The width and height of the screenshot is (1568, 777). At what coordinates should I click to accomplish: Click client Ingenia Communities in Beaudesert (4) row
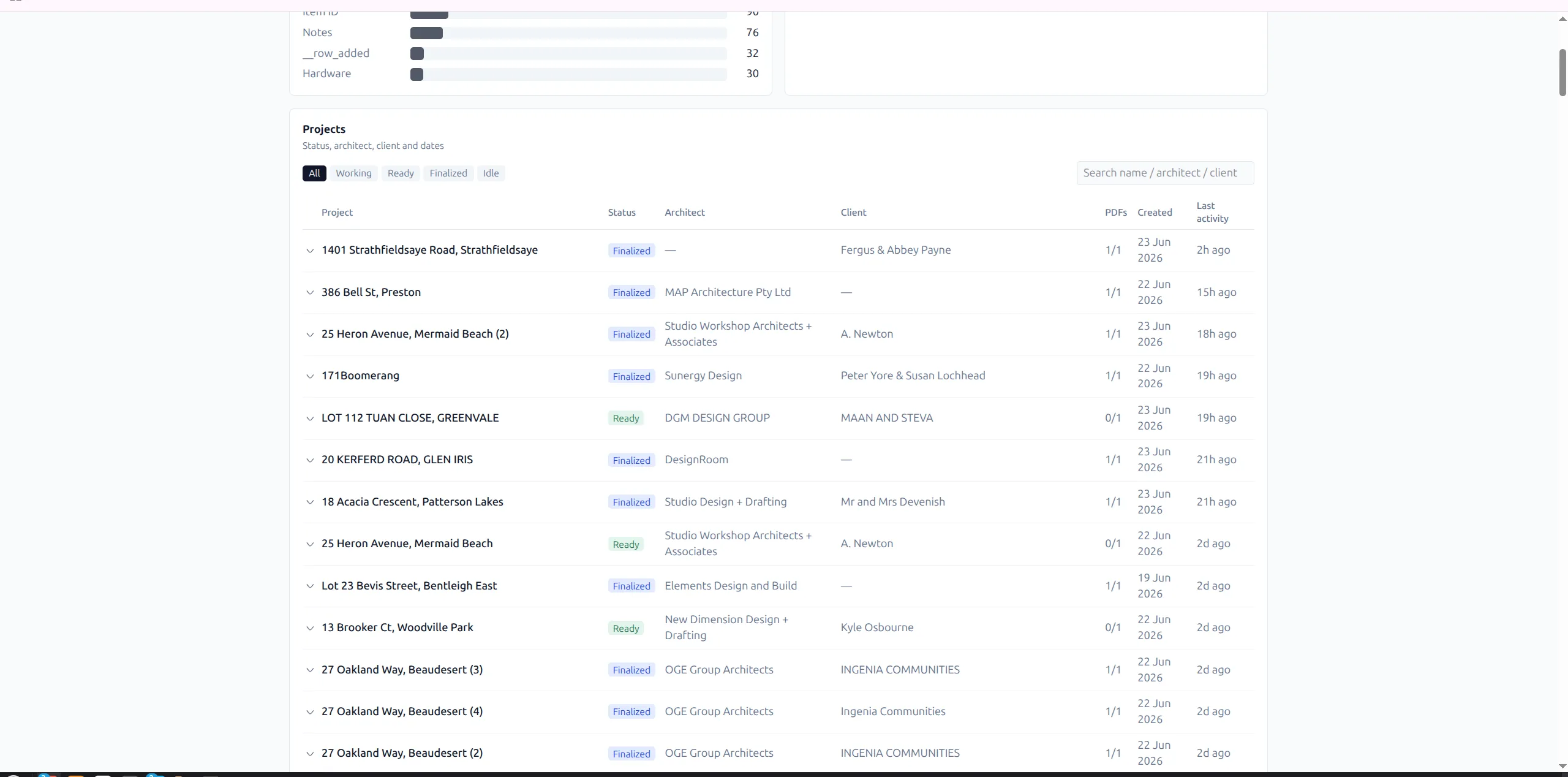click(893, 711)
